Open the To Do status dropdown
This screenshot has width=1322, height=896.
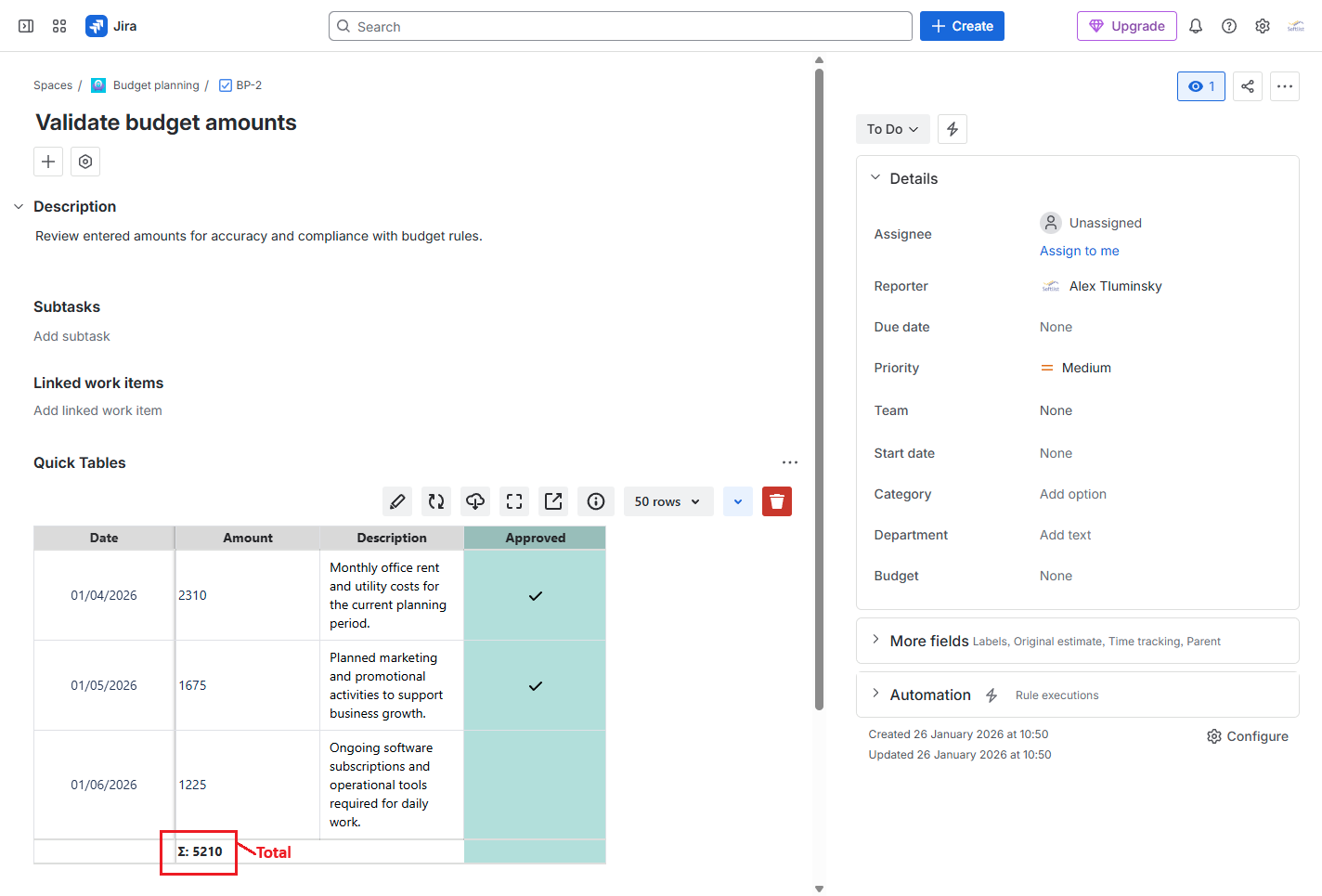(x=892, y=129)
